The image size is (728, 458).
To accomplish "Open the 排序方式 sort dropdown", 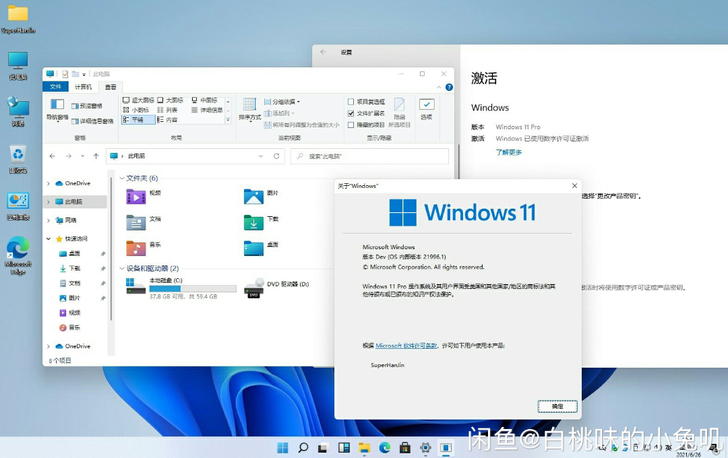I will [x=250, y=110].
